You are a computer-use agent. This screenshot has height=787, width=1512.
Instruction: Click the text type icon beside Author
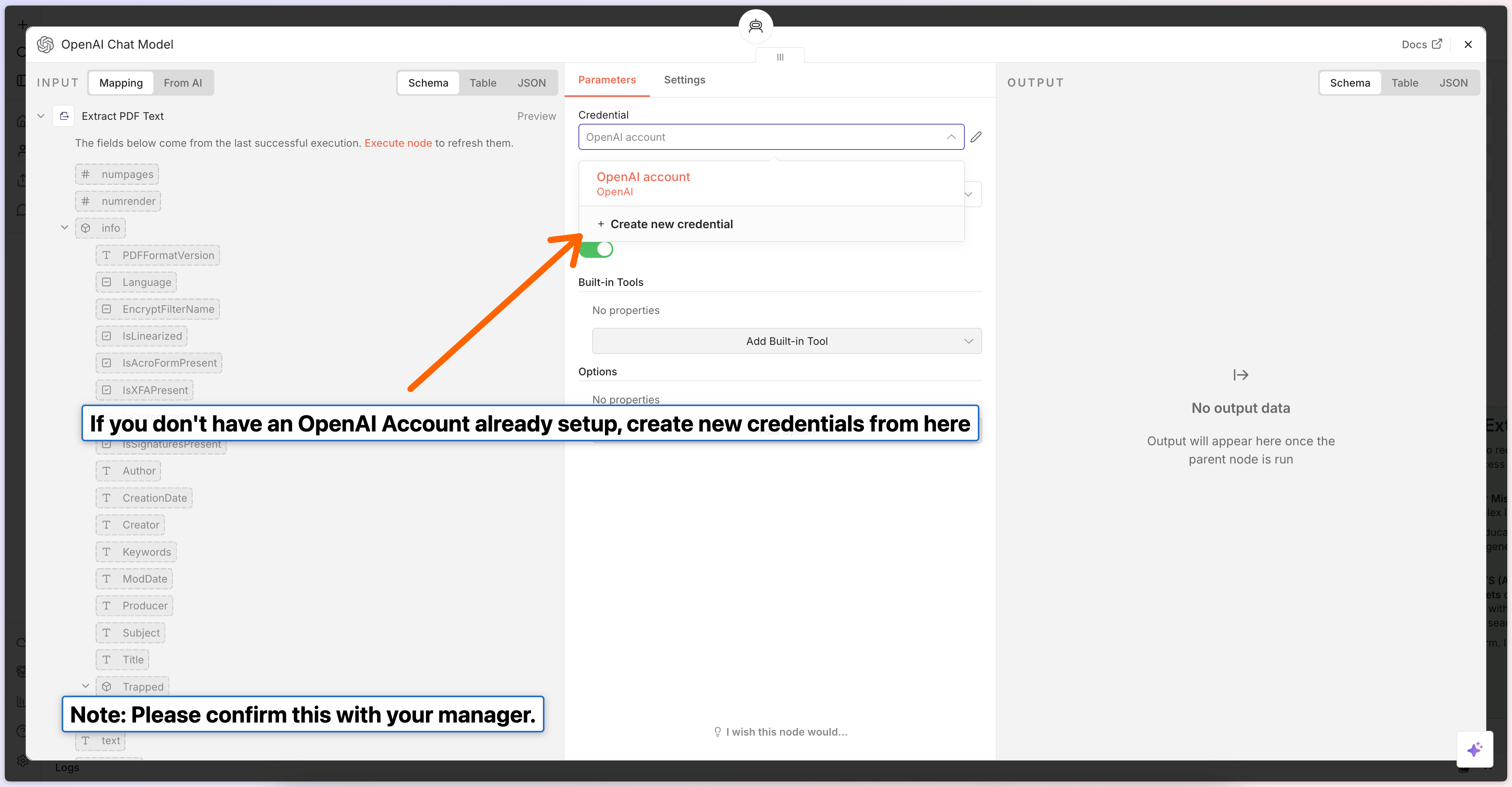coord(106,471)
